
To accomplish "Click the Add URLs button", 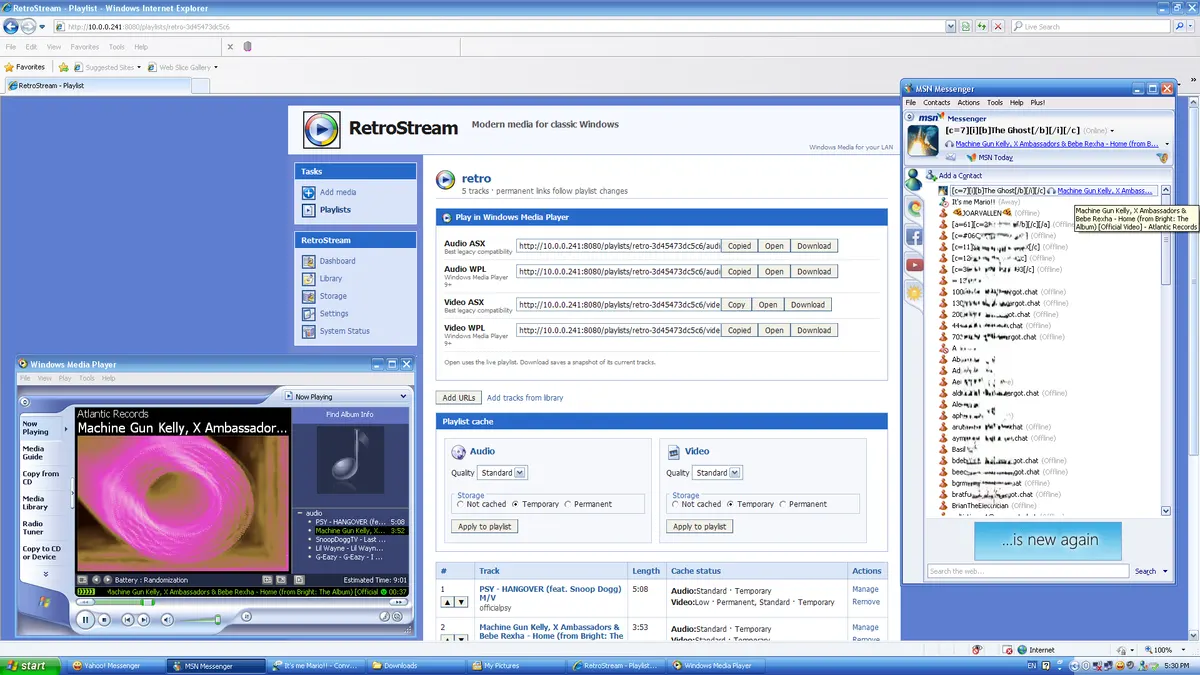I will (458, 398).
